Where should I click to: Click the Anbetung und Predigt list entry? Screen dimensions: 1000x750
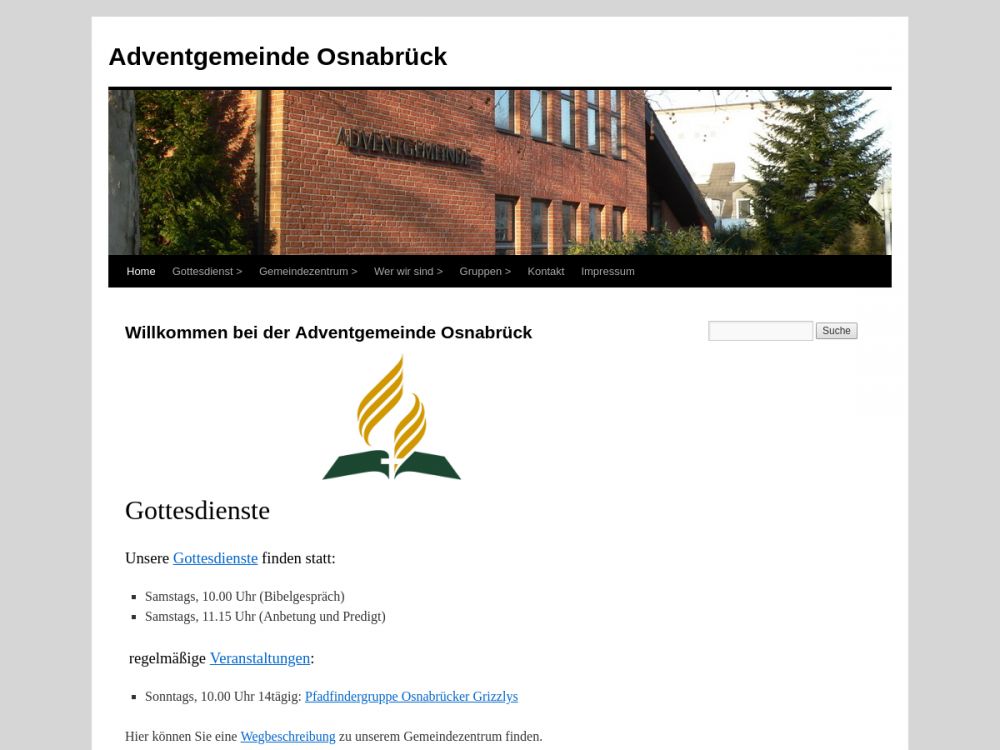[x=265, y=616]
